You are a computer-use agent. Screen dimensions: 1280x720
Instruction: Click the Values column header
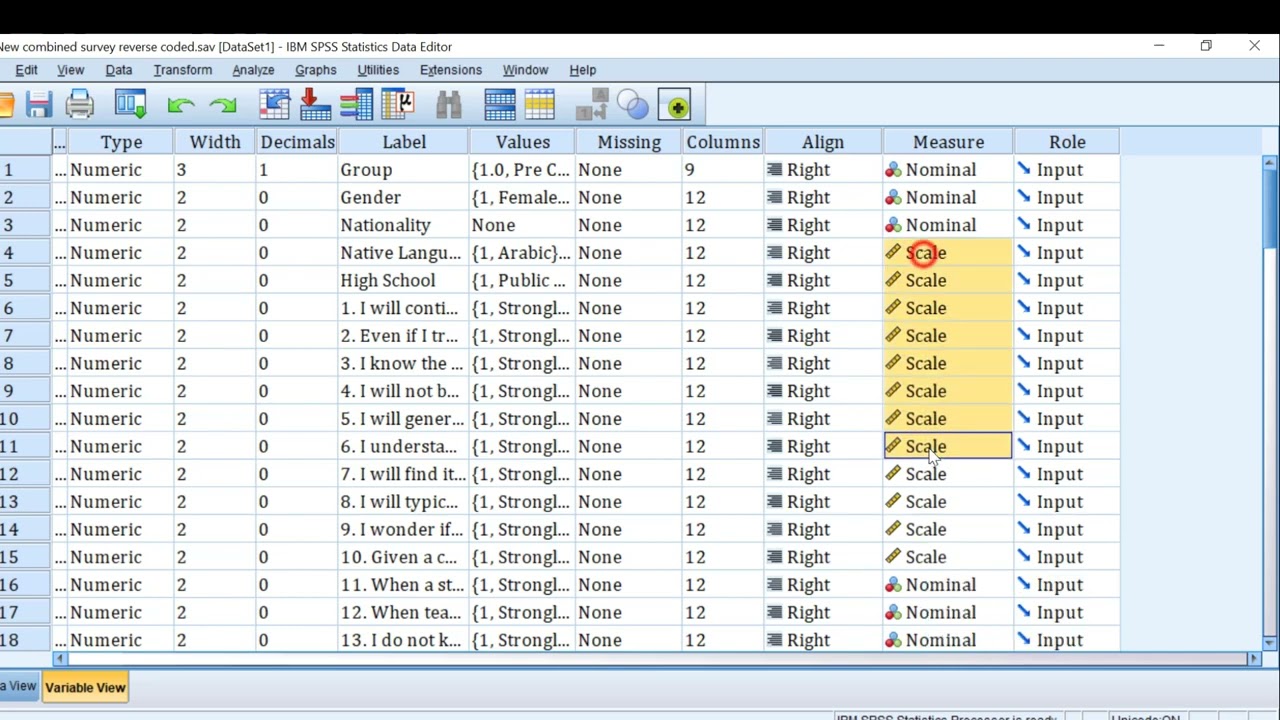click(522, 142)
